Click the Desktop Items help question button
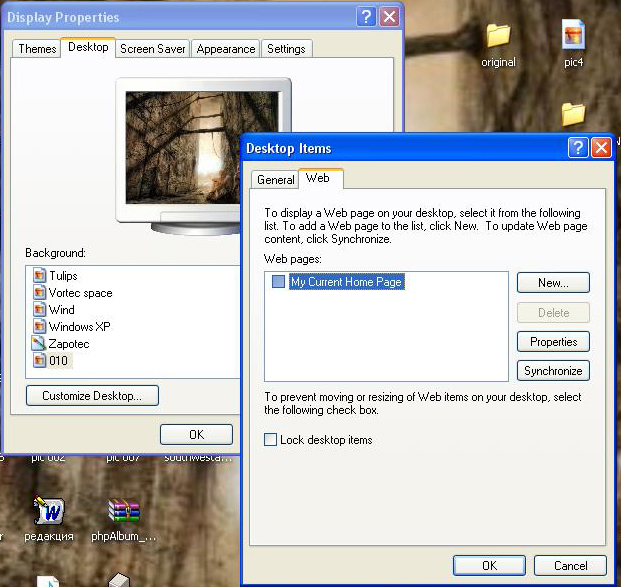Screen dimensions: 621x587 (578, 149)
